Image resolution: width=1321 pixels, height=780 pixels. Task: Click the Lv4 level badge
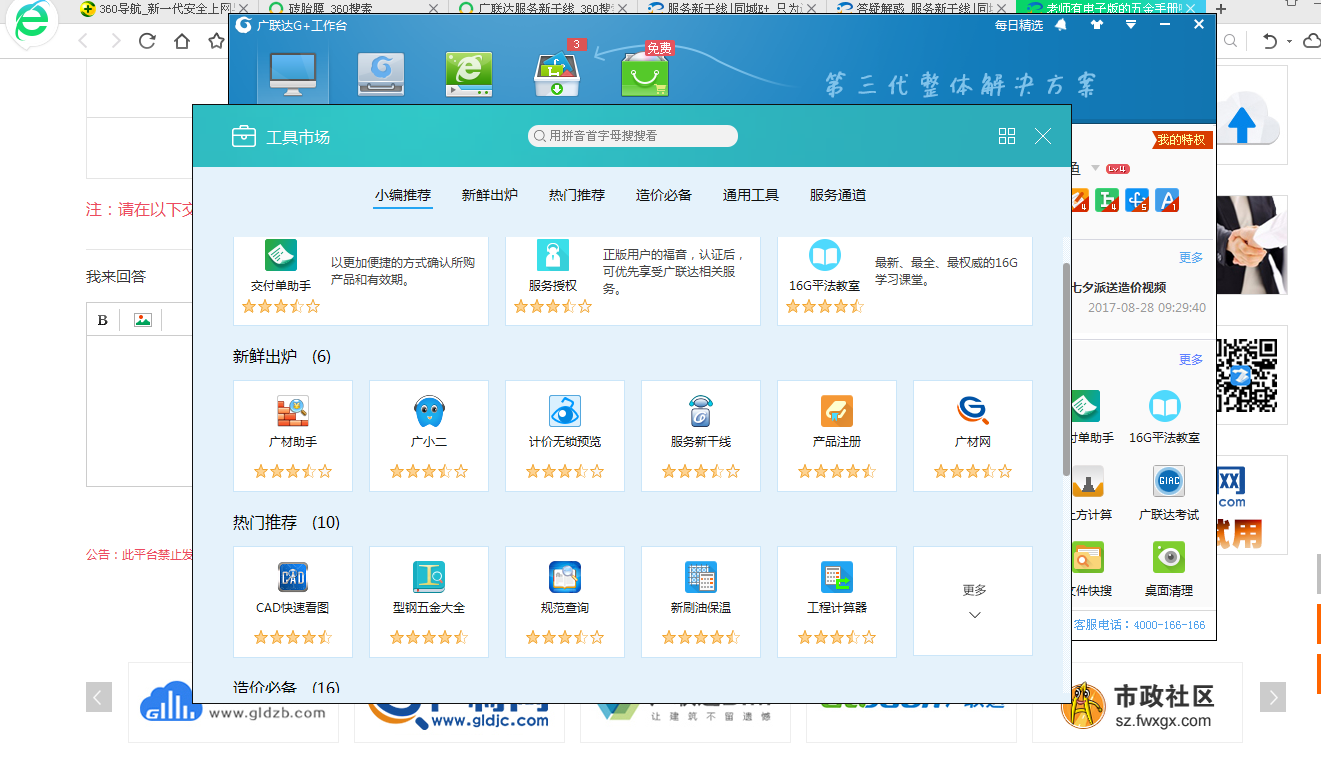1118,168
